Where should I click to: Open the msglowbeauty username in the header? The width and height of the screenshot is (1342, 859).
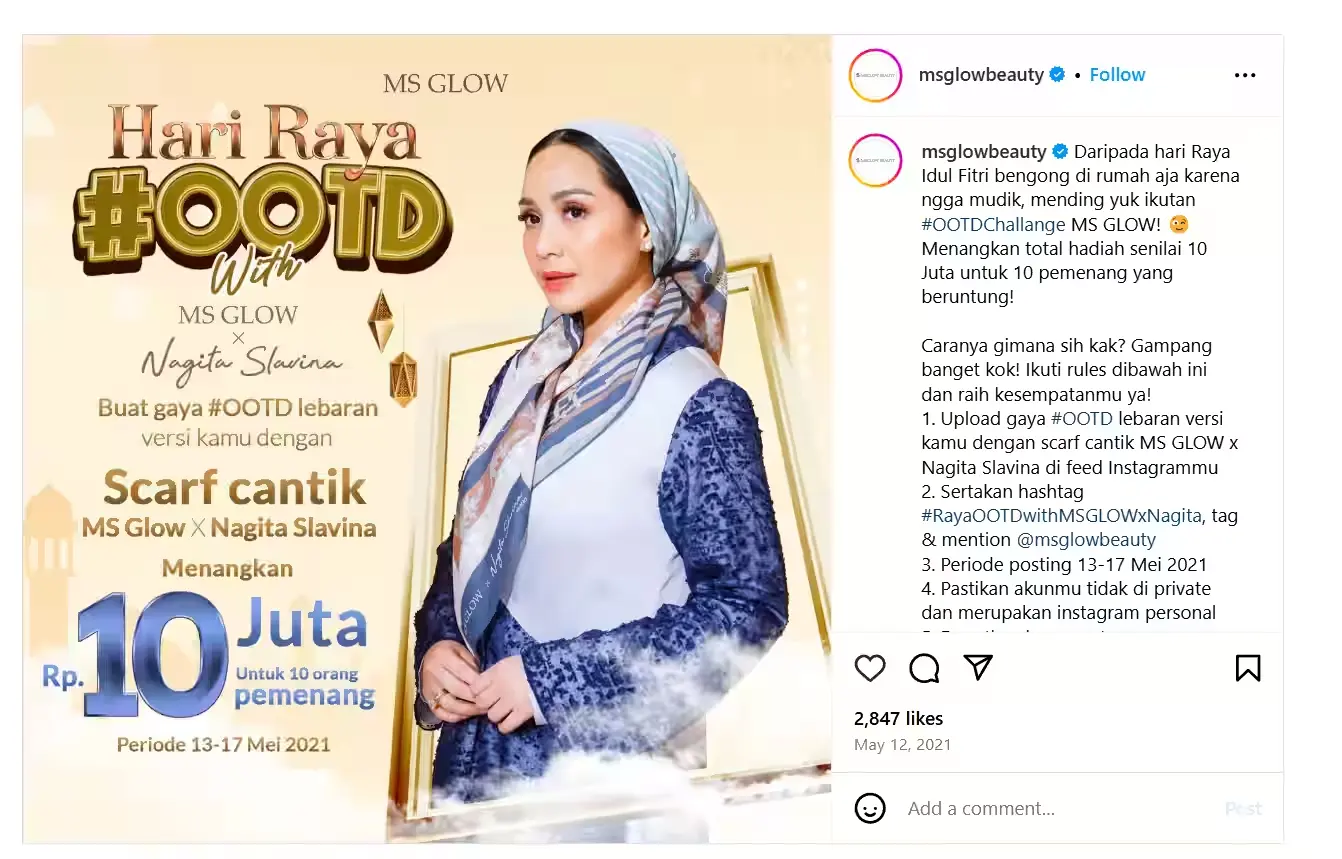coord(981,75)
